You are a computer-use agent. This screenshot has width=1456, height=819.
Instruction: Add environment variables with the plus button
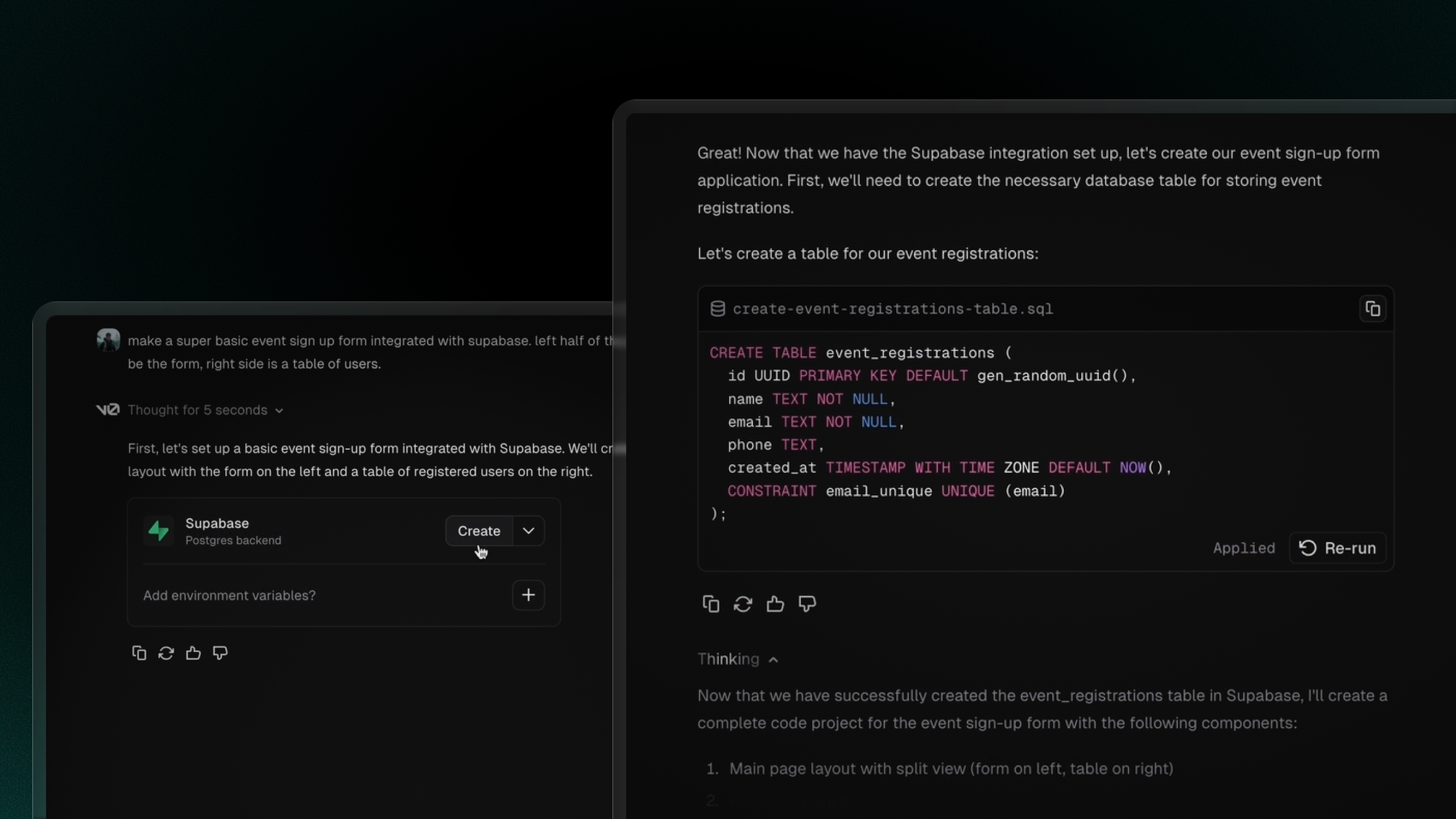(x=528, y=595)
